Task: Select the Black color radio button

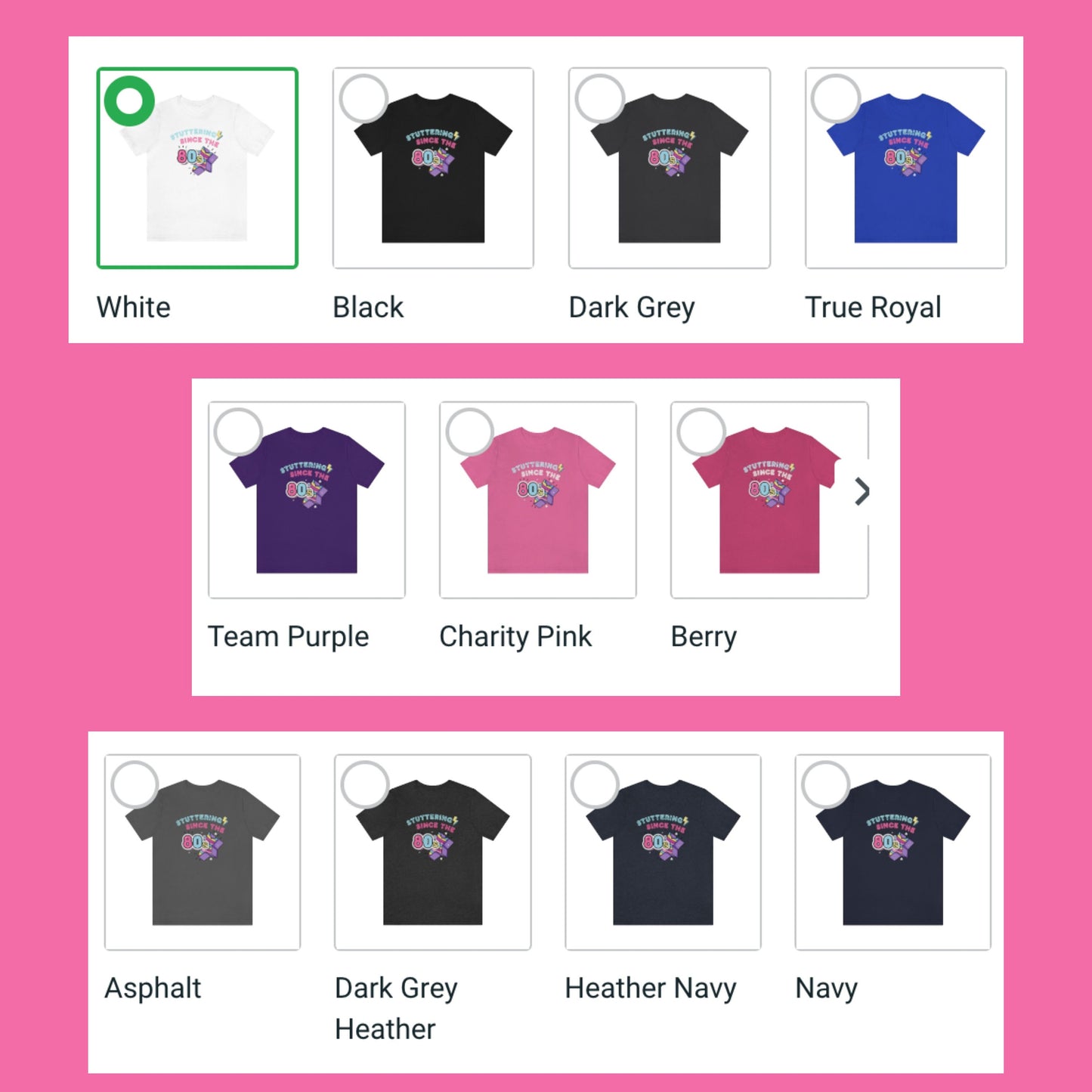Action: pyautogui.click(x=363, y=99)
